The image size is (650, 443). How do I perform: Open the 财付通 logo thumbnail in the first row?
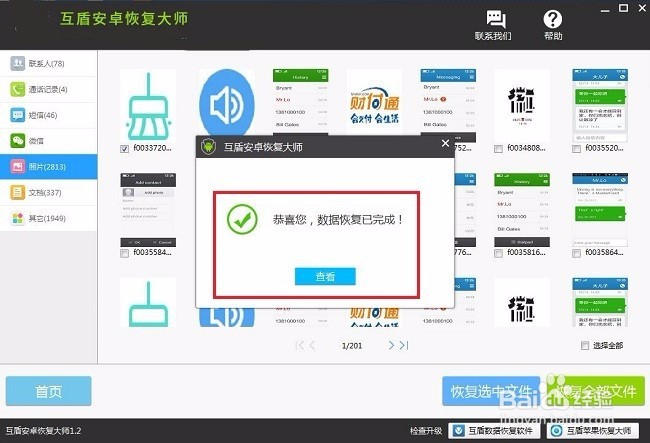(x=374, y=102)
